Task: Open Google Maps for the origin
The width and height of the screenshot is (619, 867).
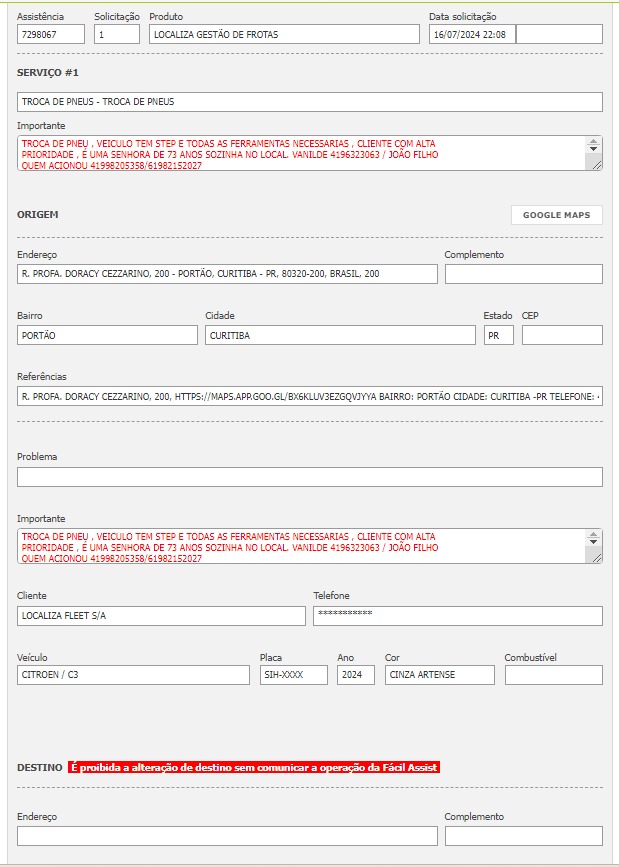Action: [556, 215]
